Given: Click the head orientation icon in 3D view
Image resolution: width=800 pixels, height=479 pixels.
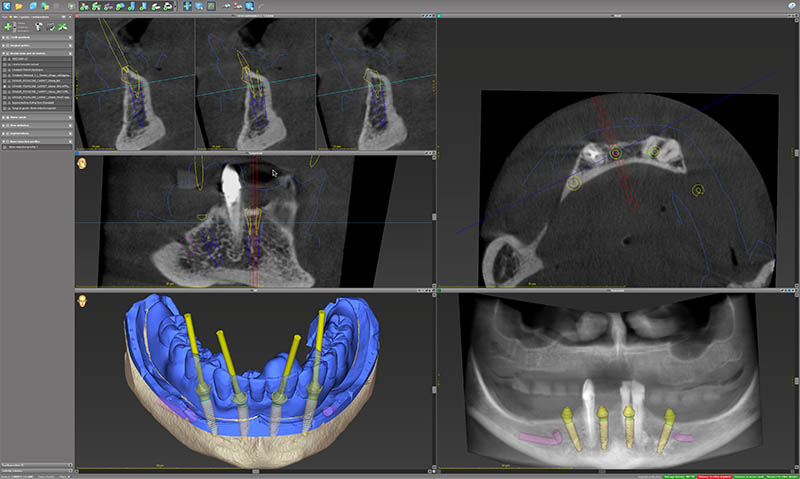Looking at the screenshot, I should 81,299.
